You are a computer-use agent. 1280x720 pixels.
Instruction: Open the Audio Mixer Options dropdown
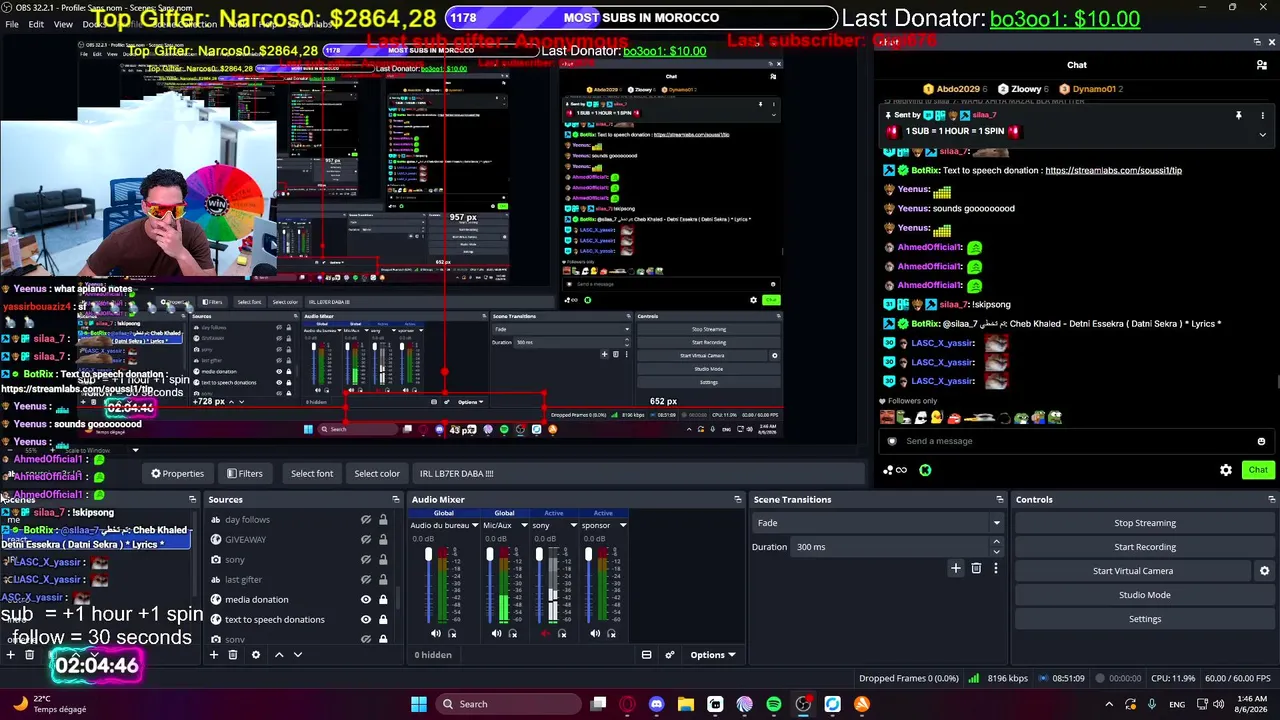click(713, 655)
